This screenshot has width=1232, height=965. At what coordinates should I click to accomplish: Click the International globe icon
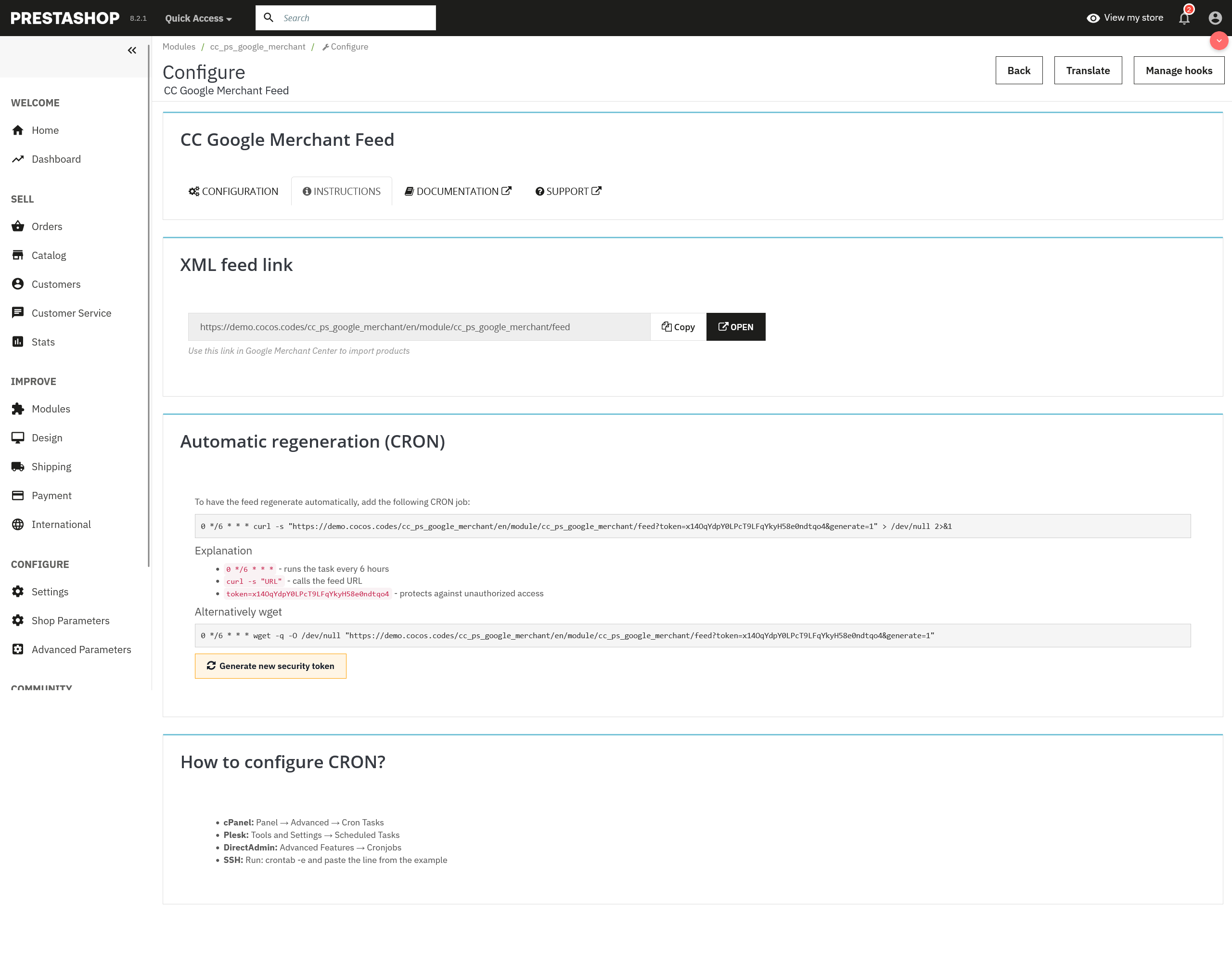[18, 524]
